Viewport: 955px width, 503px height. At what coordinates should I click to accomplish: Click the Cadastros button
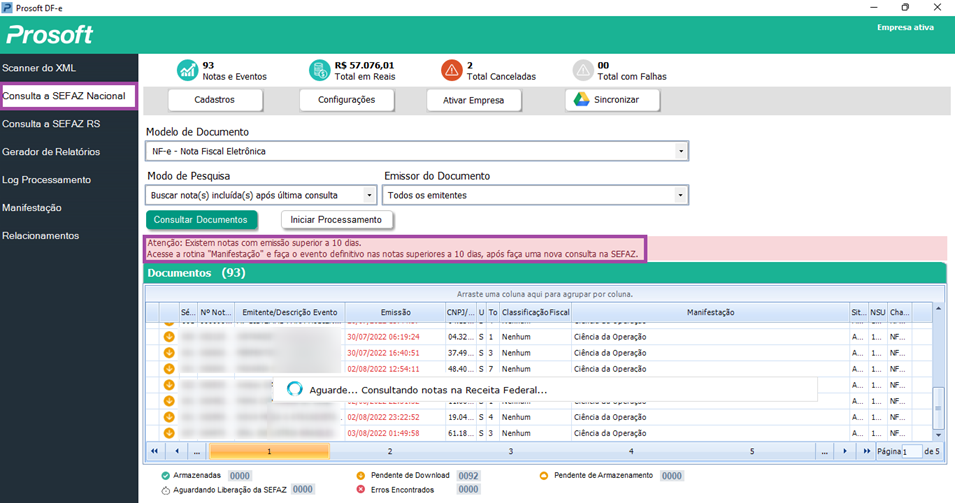215,100
